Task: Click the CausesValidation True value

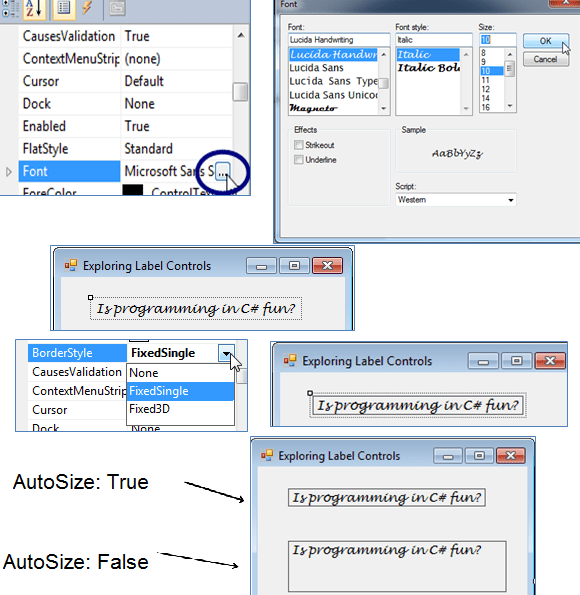Action: 137,36
